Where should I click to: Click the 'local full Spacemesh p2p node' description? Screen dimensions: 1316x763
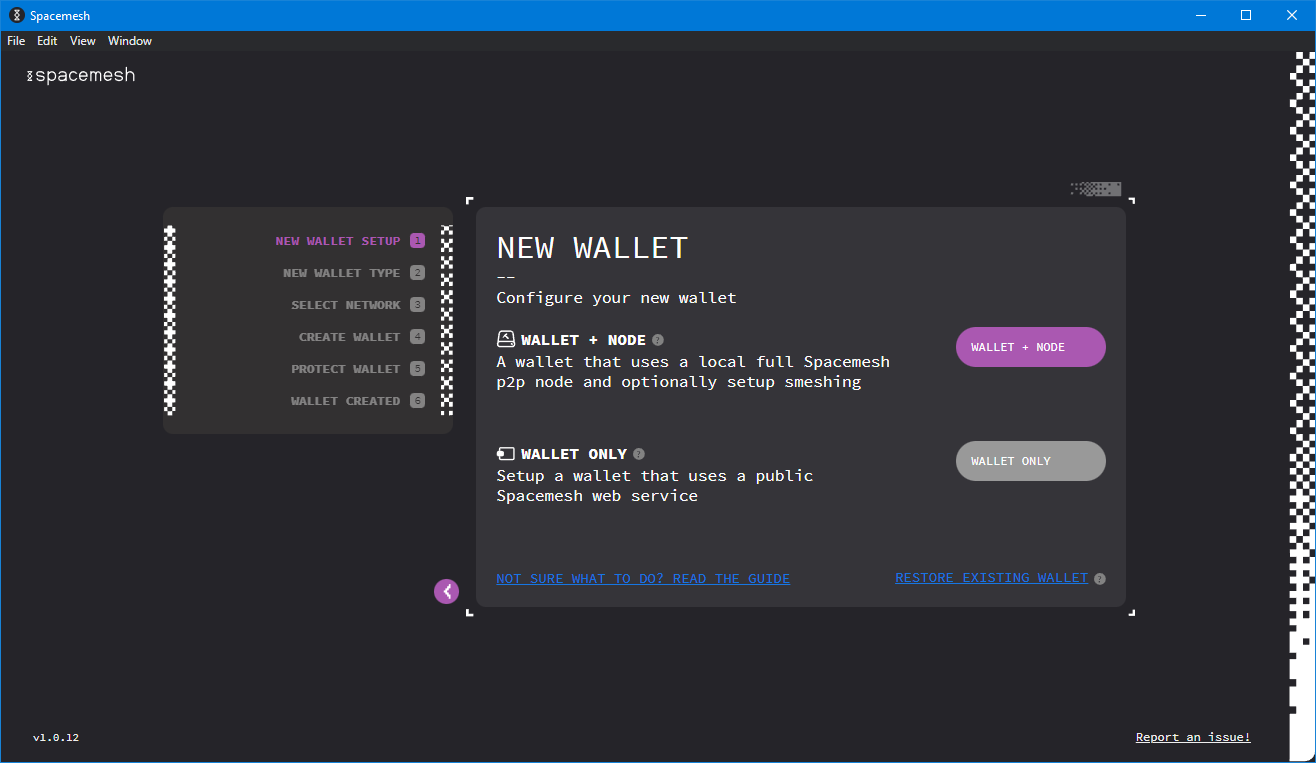point(693,372)
